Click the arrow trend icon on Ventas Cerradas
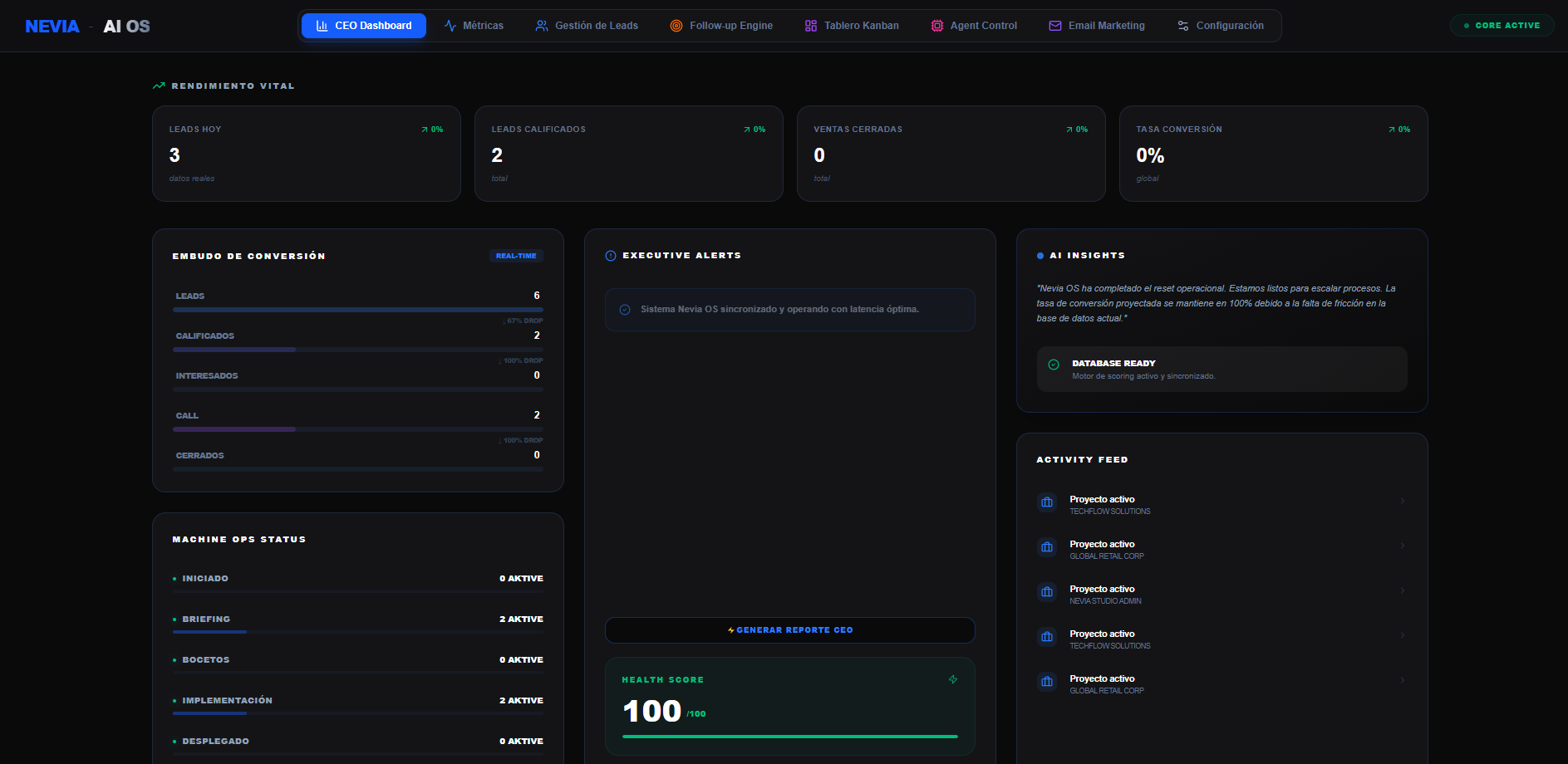The height and width of the screenshot is (764, 1568). pyautogui.click(x=1069, y=130)
